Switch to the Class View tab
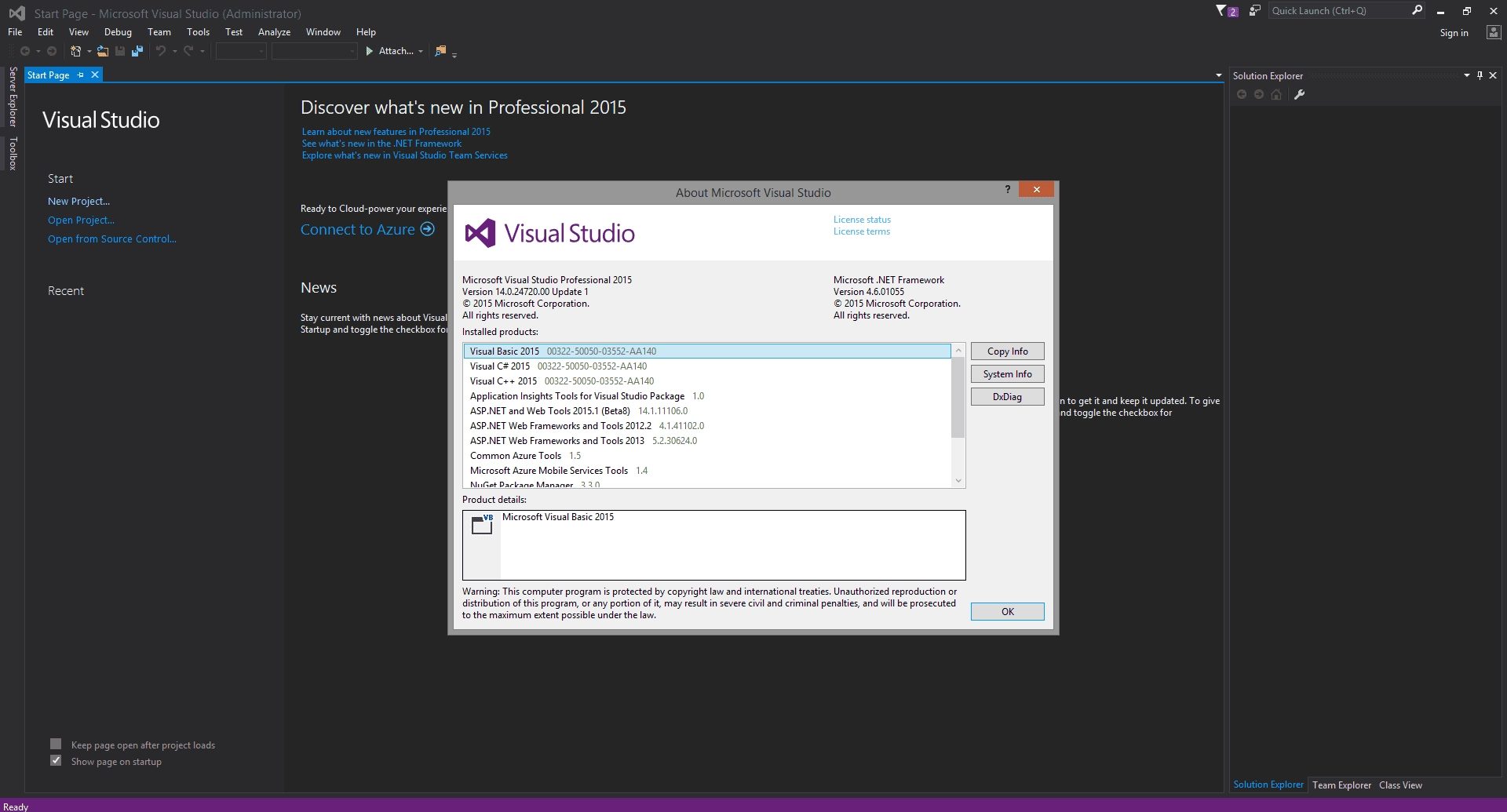The width and height of the screenshot is (1507, 812). click(1400, 785)
